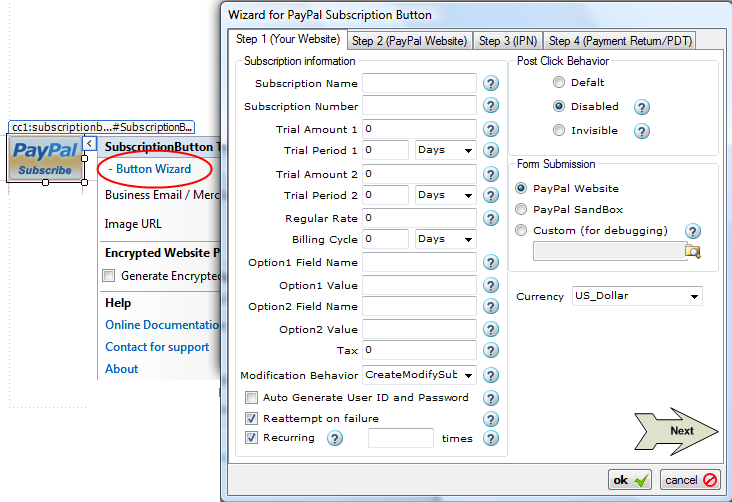Select the Disabled post click radio
732x502 pixels.
pos(559,106)
